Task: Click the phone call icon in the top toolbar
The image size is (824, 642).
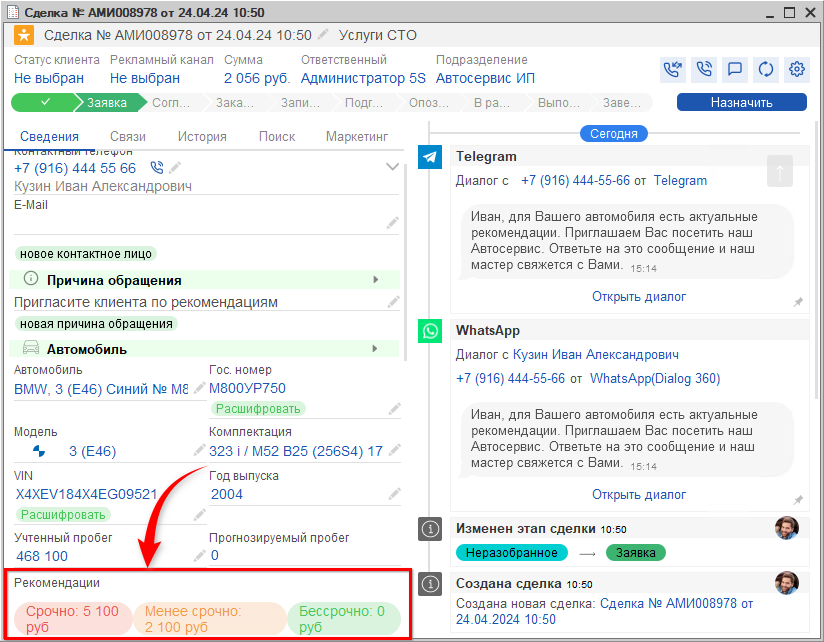Action: tap(704, 69)
